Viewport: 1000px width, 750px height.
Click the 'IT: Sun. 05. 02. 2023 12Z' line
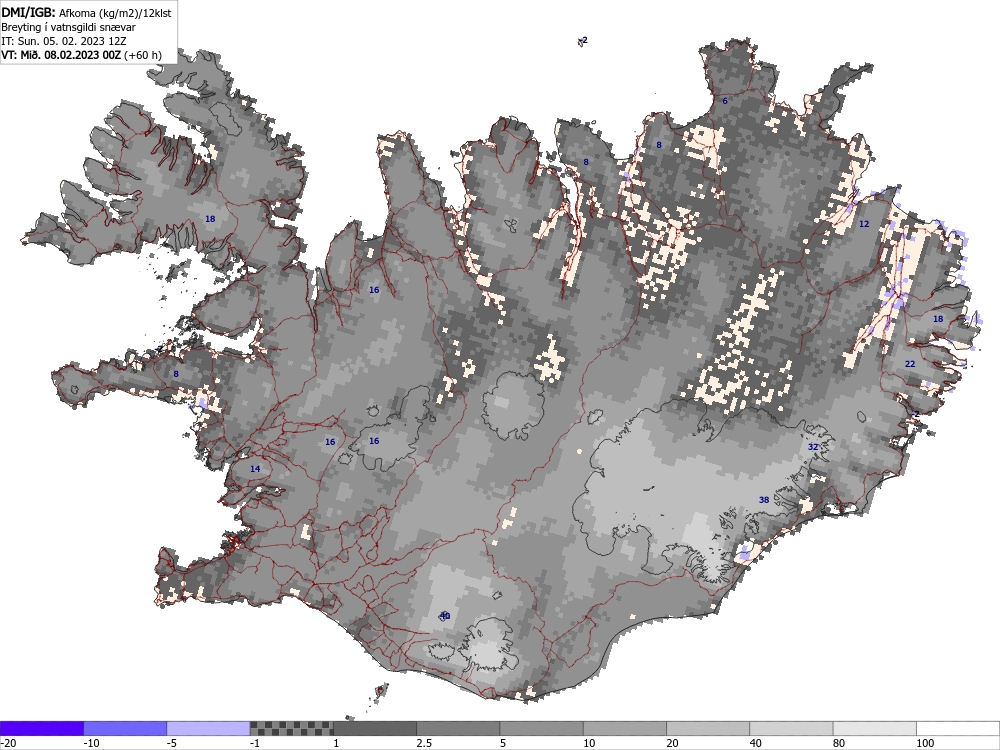pyautogui.click(x=64, y=41)
